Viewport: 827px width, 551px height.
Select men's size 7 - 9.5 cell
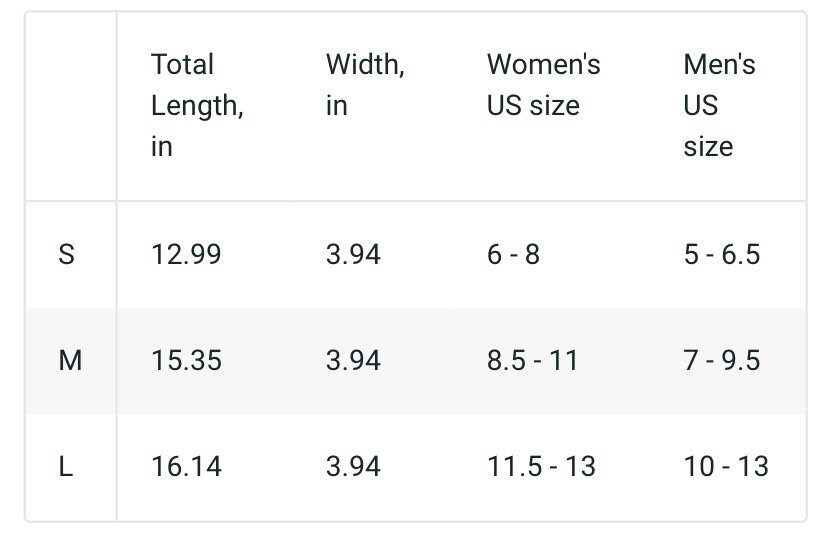click(722, 361)
